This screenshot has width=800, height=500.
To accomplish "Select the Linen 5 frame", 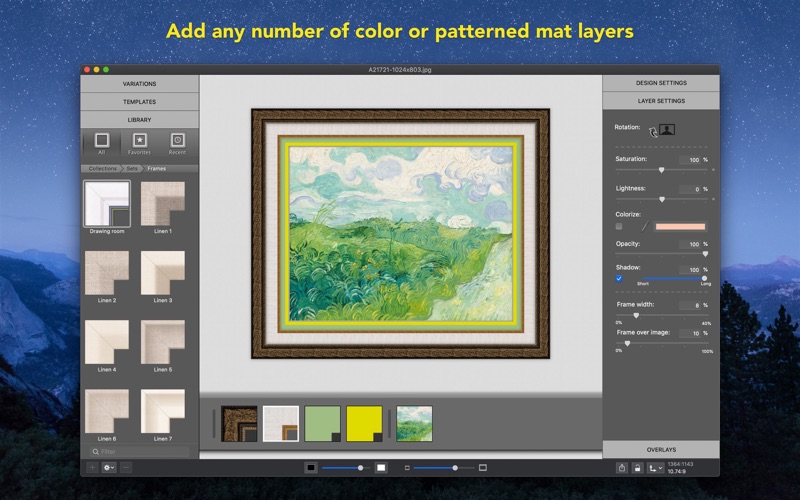I will click(x=163, y=342).
